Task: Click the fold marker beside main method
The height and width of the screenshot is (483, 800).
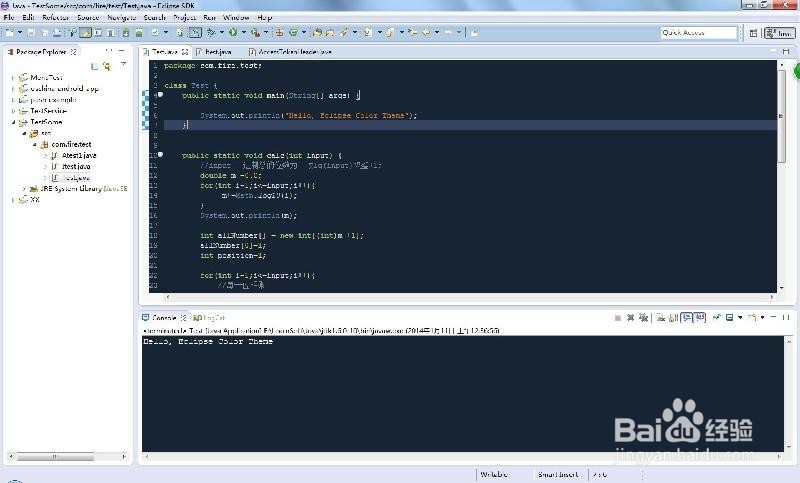Action: 160,95
